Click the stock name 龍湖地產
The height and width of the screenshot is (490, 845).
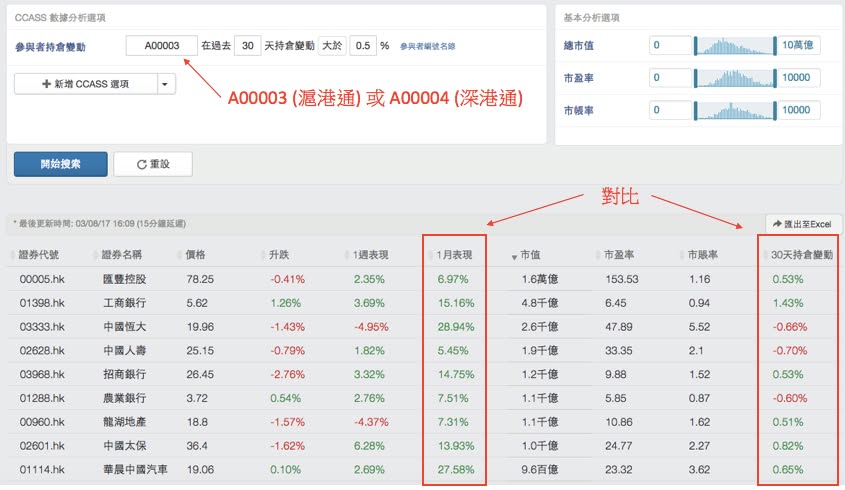click(124, 422)
